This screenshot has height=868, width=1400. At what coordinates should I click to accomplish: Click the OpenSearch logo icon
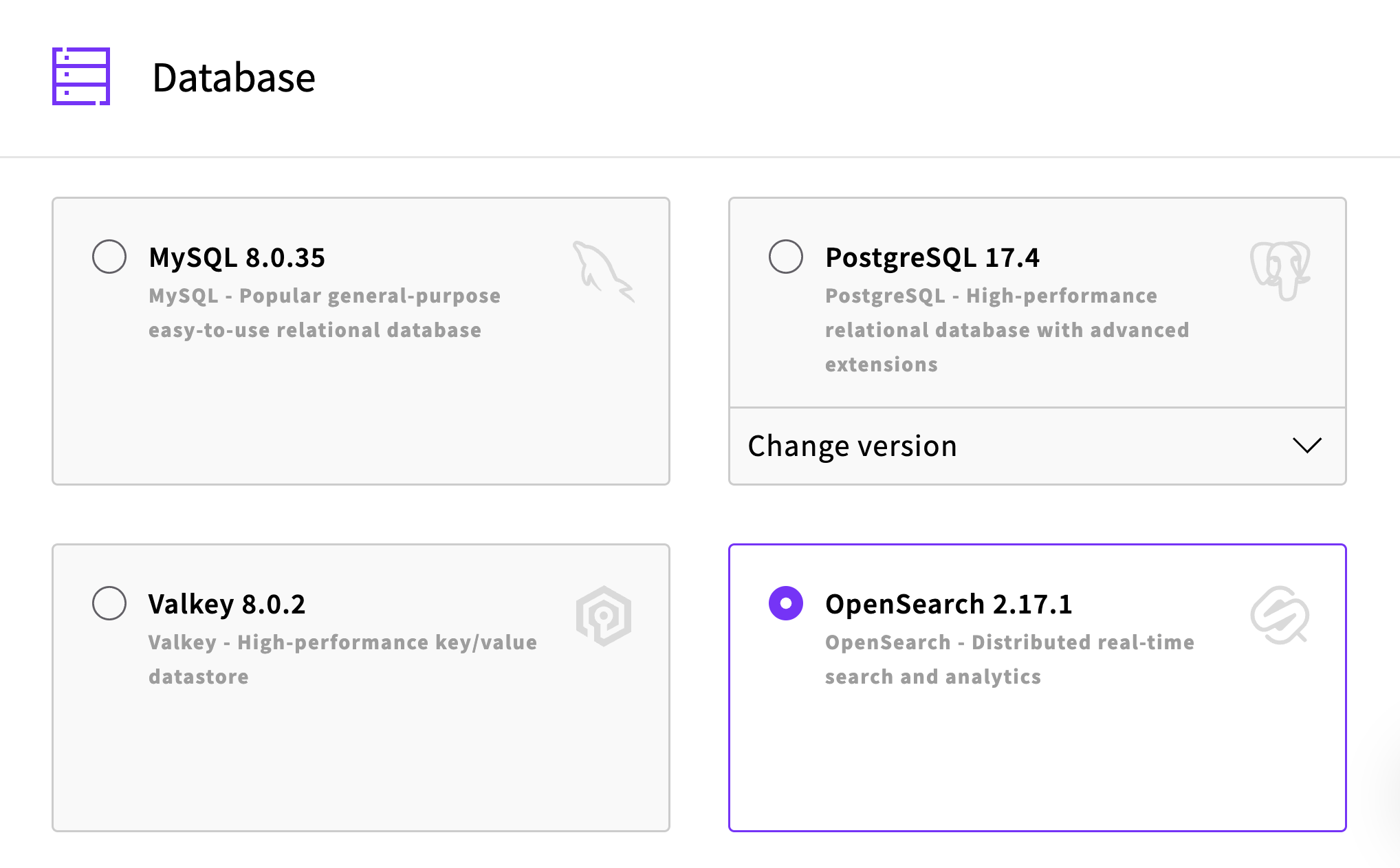click(1280, 616)
